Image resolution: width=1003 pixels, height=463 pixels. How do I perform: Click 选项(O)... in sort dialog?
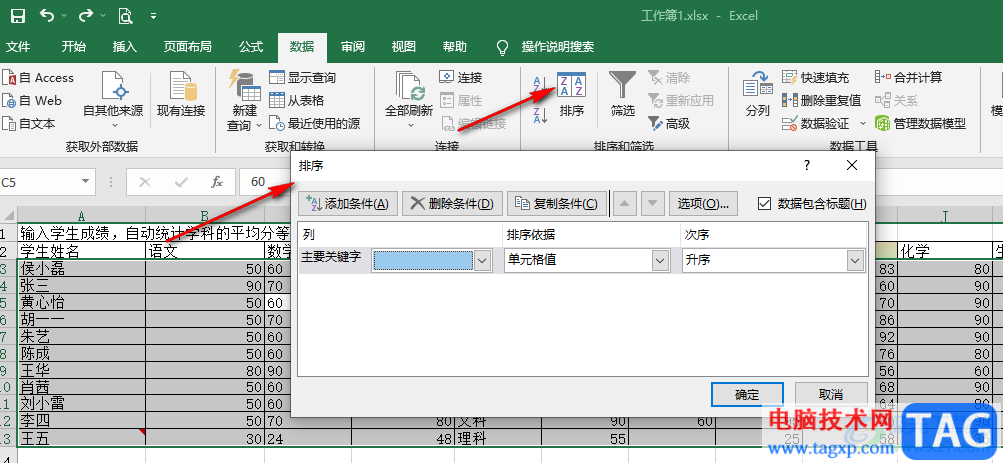pos(704,203)
